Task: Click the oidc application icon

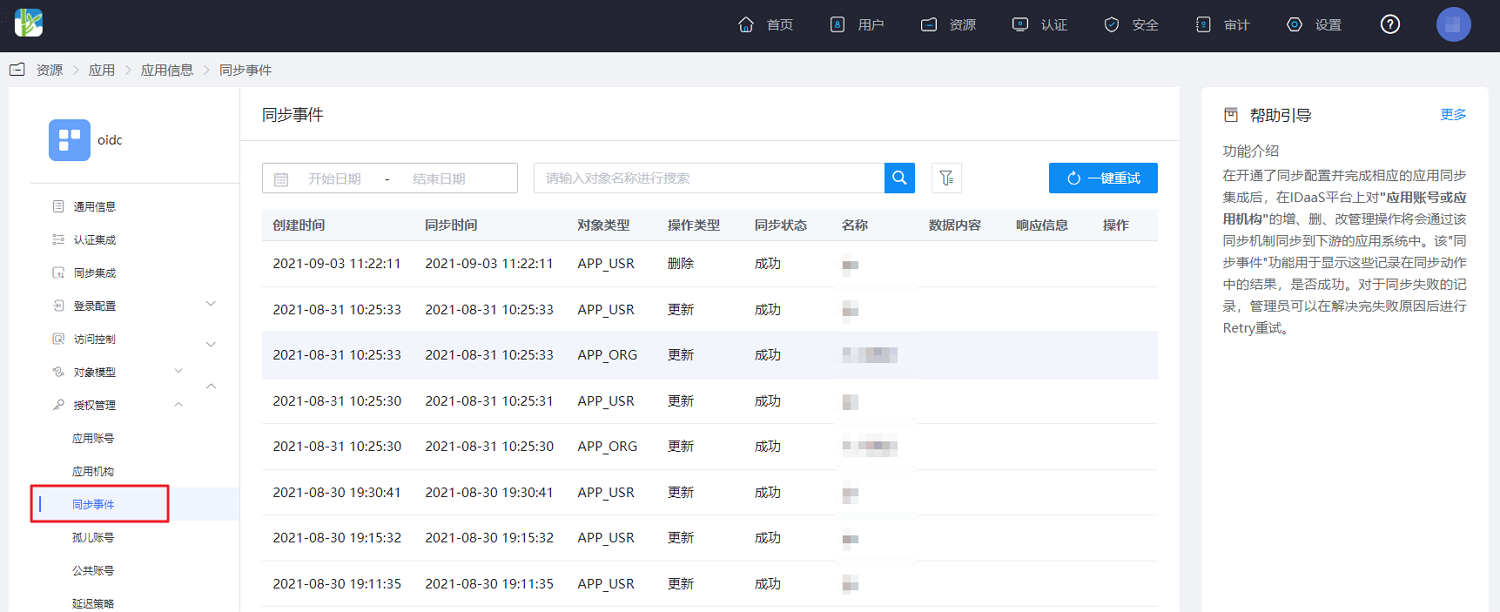Action: [x=70, y=140]
